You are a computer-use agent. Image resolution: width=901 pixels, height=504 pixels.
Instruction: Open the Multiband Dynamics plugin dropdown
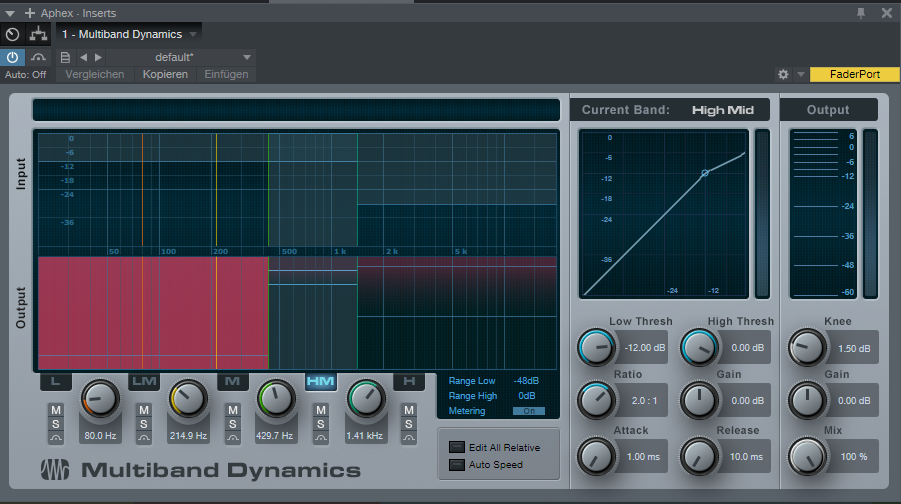tap(129, 34)
